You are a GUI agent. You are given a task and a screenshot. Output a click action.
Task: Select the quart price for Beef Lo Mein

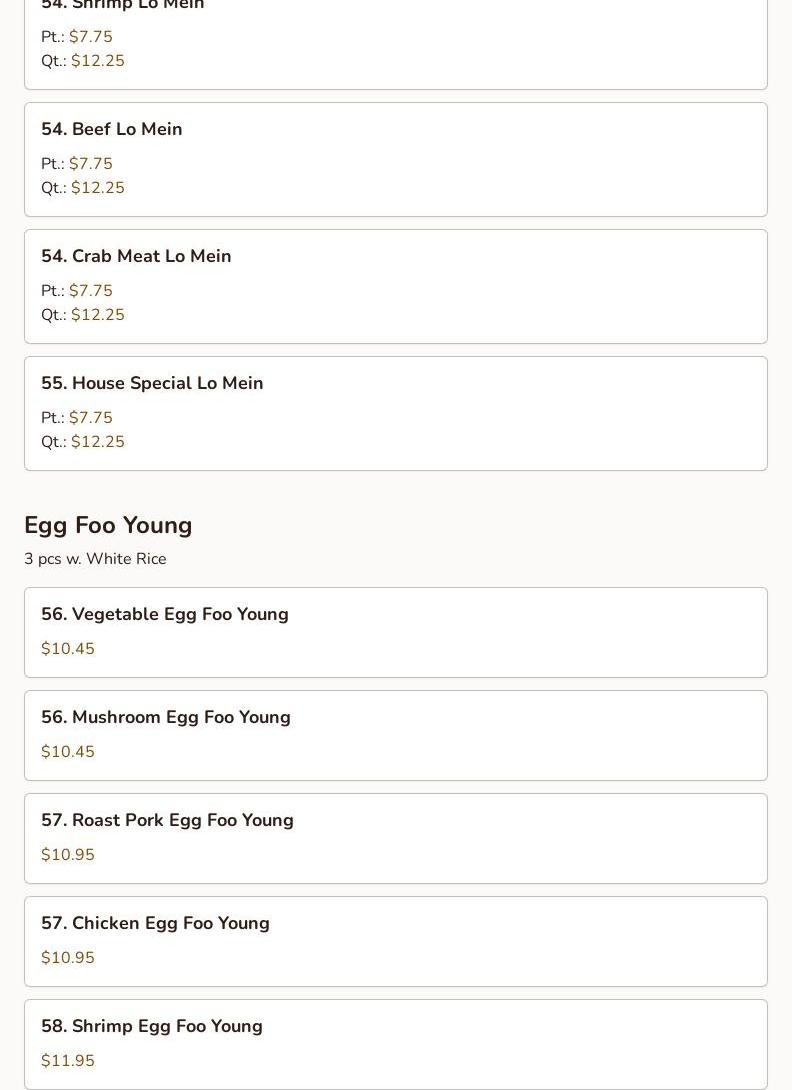coord(97,188)
